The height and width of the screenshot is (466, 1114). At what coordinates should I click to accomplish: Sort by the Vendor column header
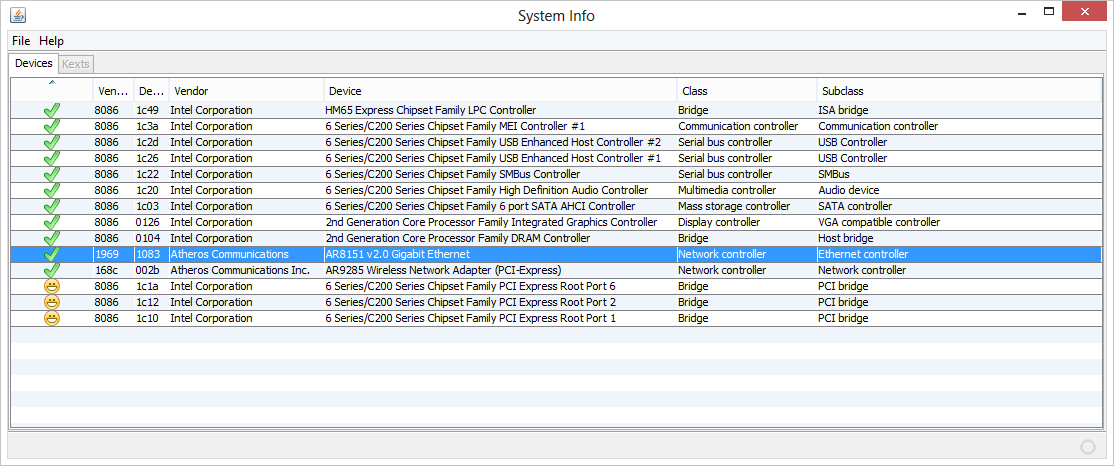[x=245, y=91]
